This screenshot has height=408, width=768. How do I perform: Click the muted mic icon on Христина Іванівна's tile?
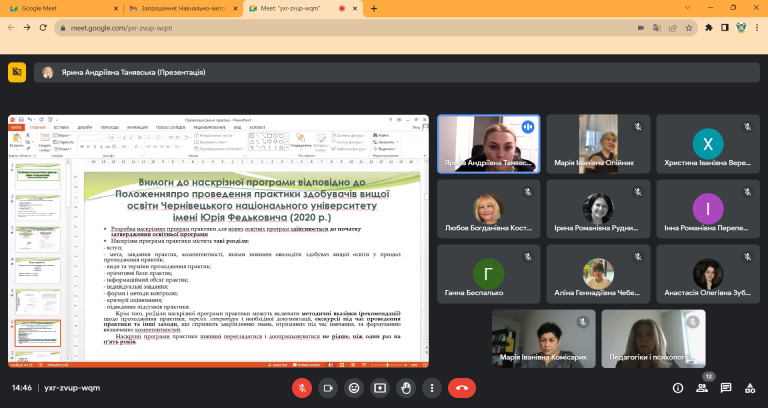tap(747, 127)
